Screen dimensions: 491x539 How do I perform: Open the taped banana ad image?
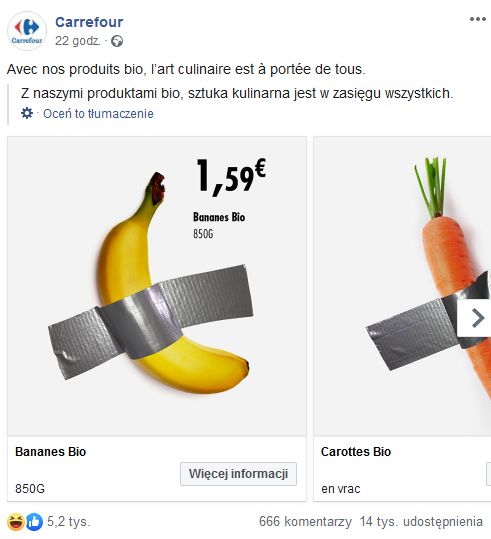coord(157,286)
